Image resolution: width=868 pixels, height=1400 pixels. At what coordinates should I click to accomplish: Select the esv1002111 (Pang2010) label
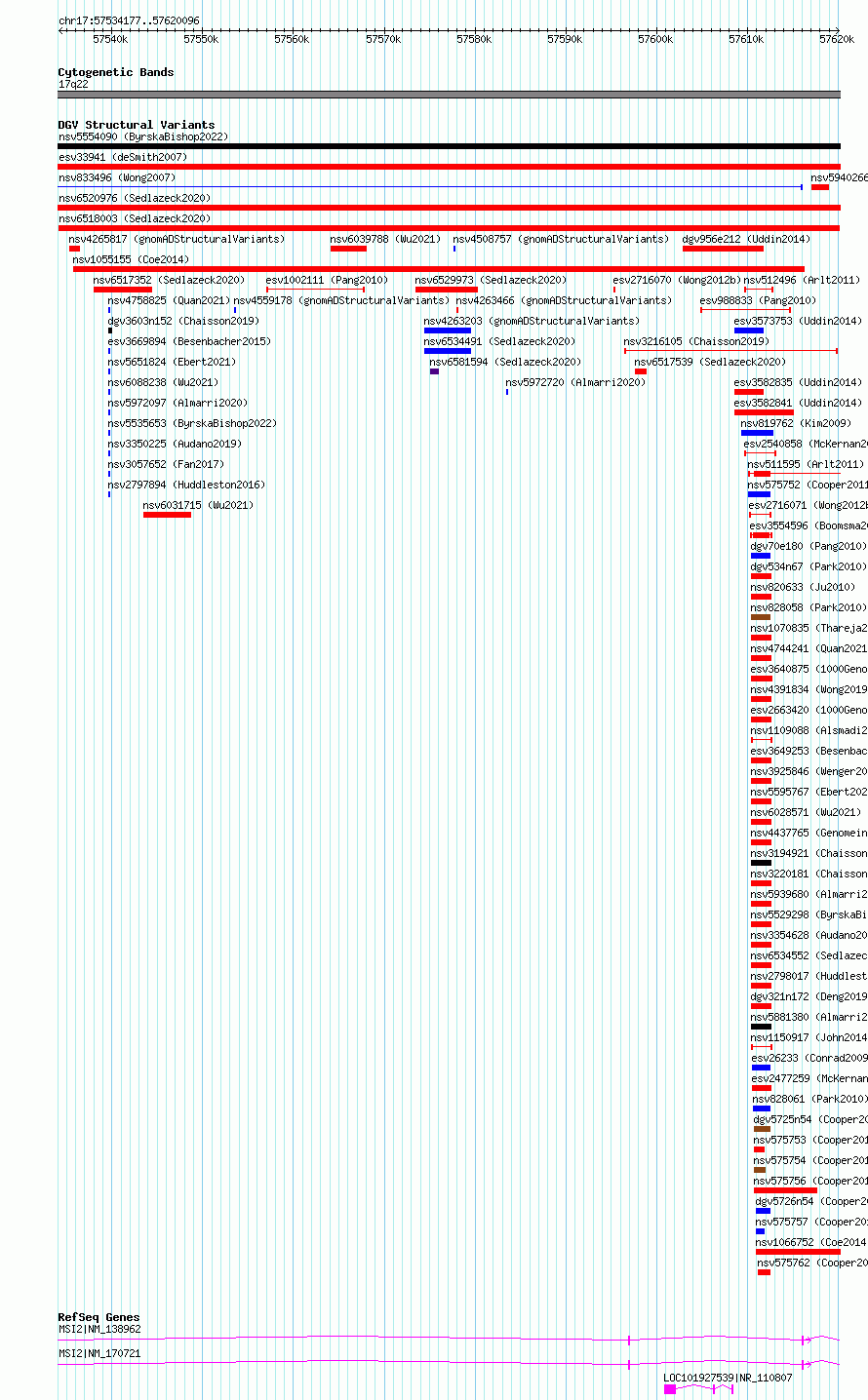click(327, 280)
